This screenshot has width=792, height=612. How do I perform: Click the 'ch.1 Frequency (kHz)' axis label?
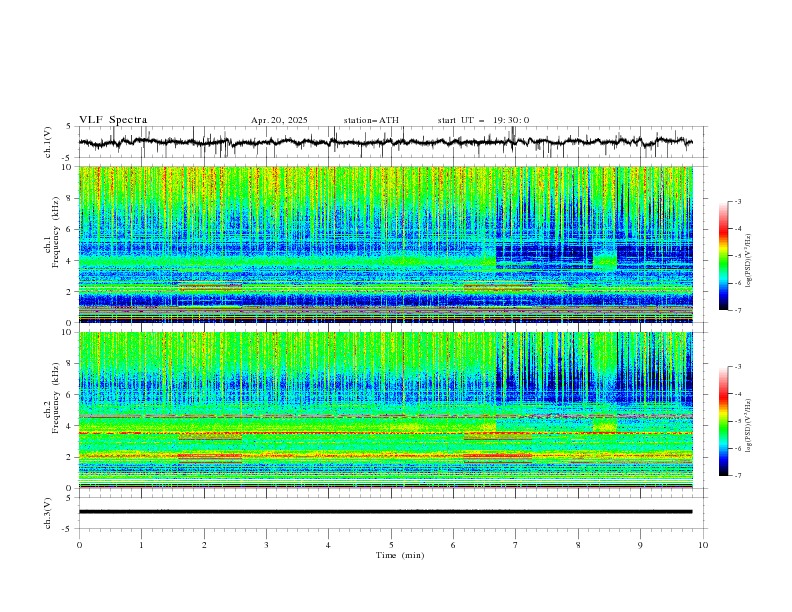click(x=51, y=233)
